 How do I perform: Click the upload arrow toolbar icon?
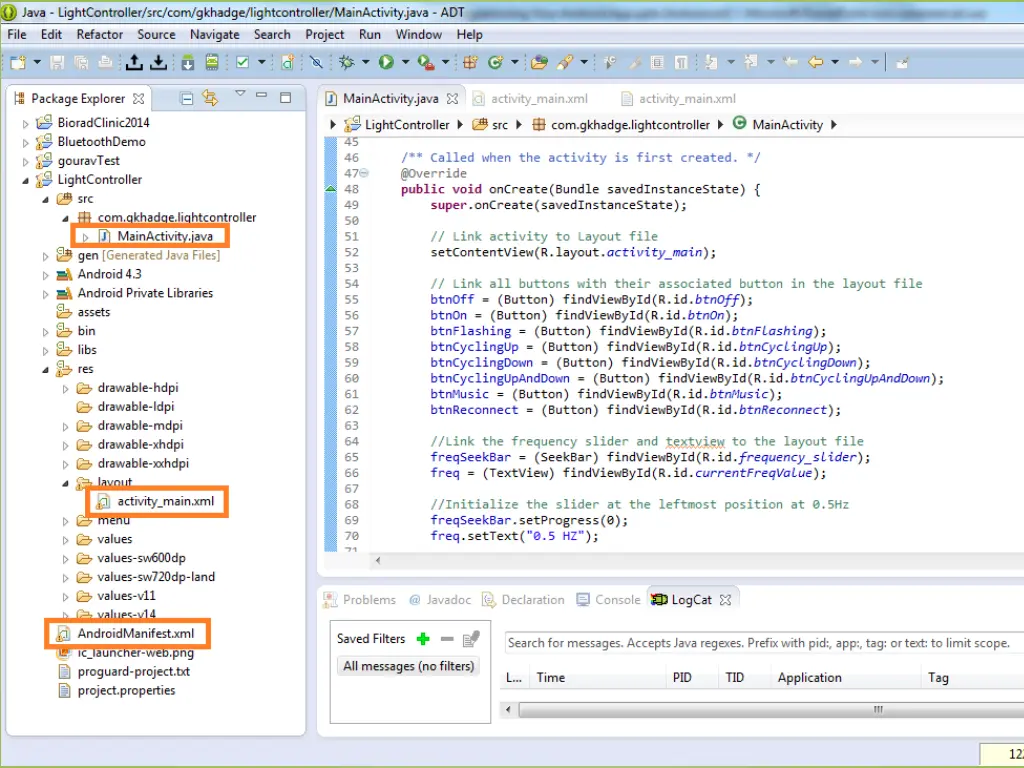134,63
